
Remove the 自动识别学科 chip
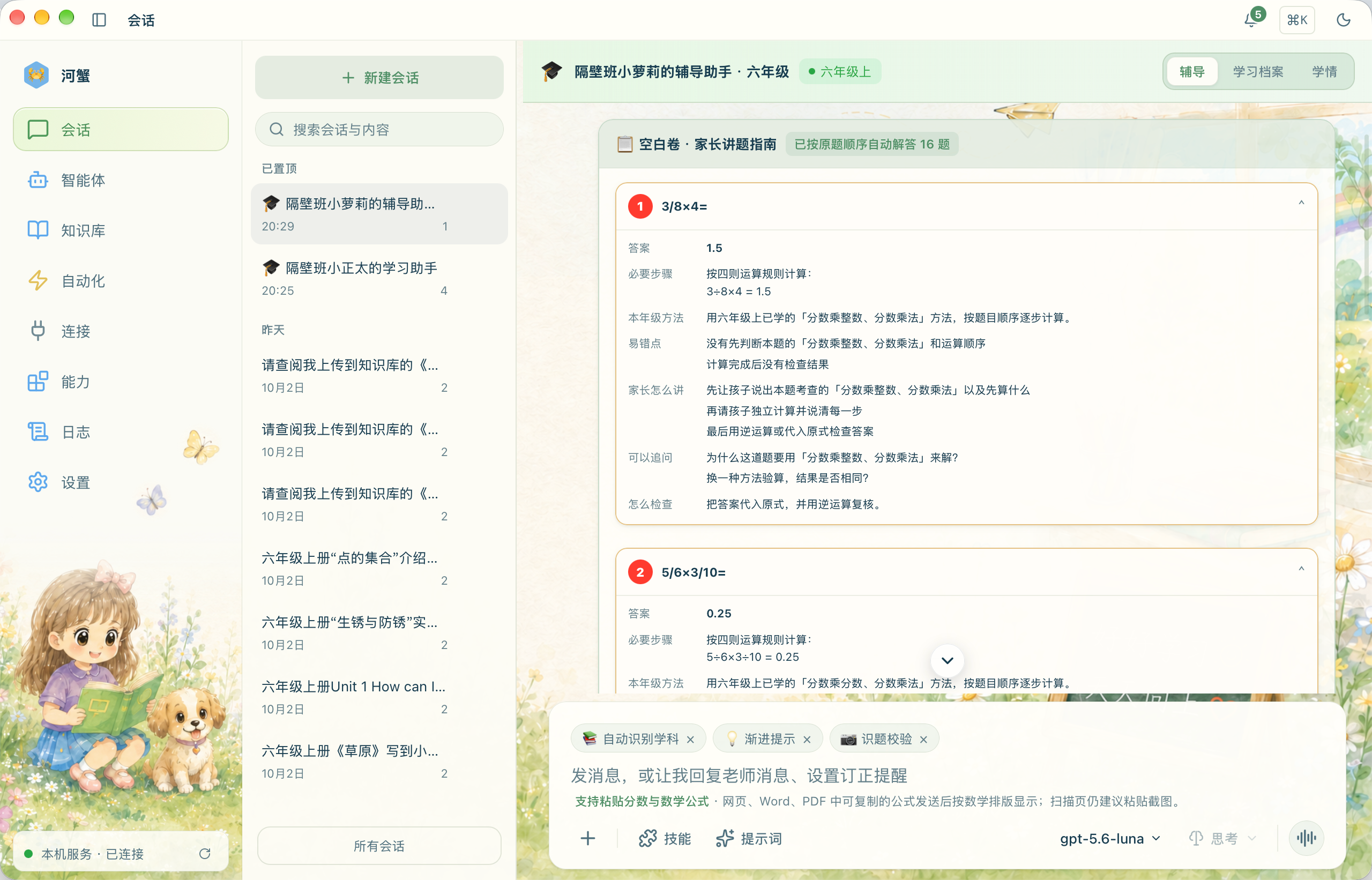(x=690, y=740)
